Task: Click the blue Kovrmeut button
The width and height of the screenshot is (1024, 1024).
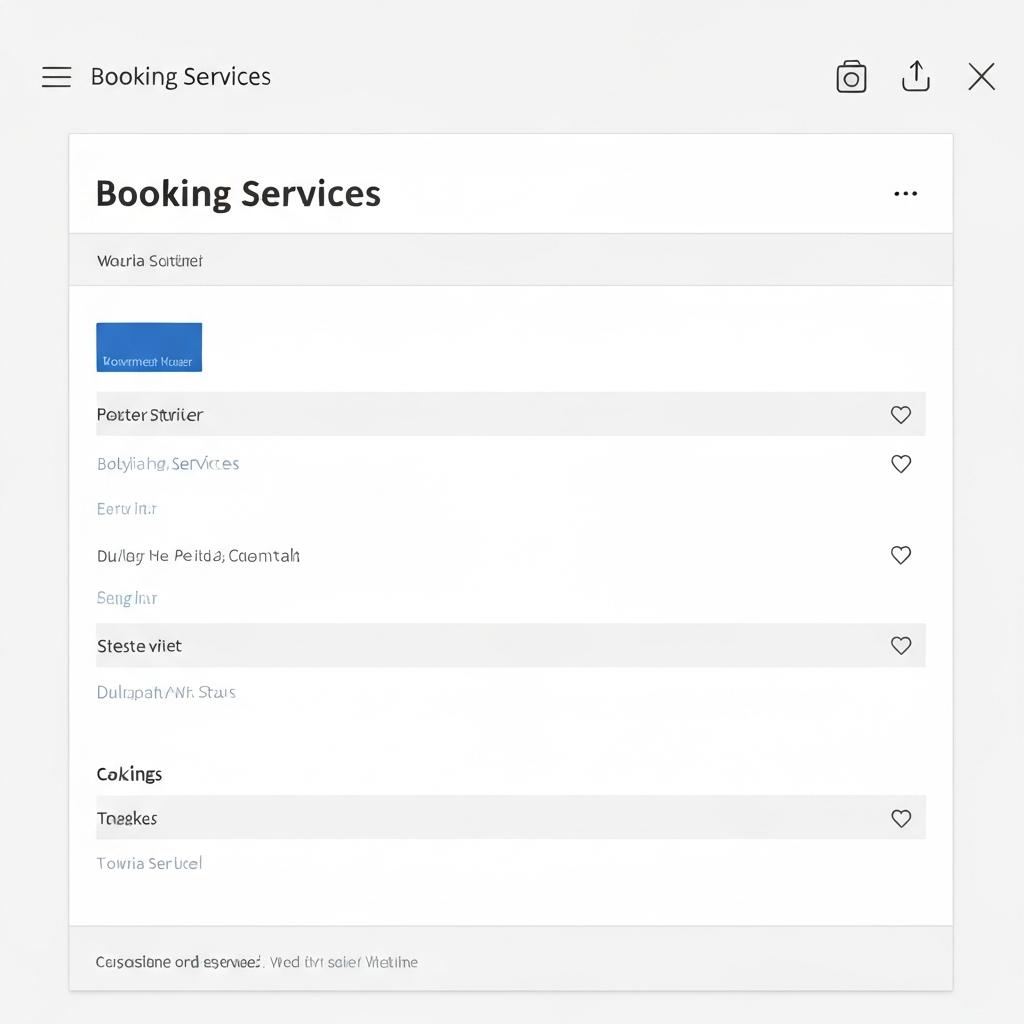Action: (149, 347)
